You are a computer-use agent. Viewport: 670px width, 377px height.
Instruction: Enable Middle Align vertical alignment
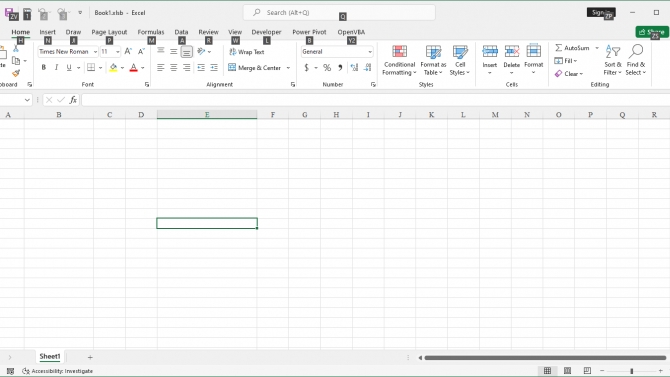pos(173,52)
